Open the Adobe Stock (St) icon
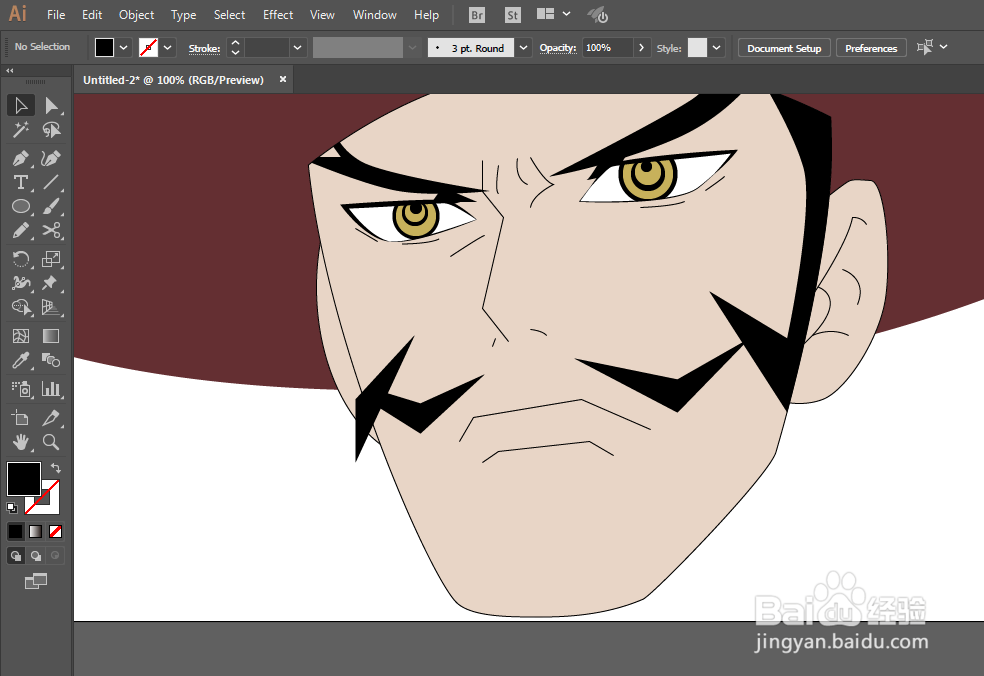This screenshot has width=984, height=676. (x=513, y=15)
